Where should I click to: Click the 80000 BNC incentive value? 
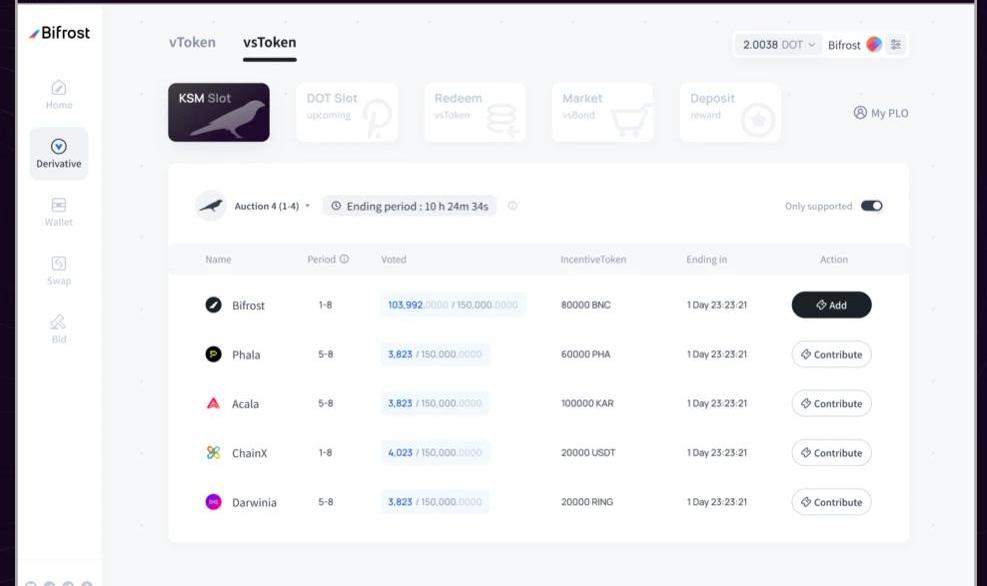coord(586,305)
